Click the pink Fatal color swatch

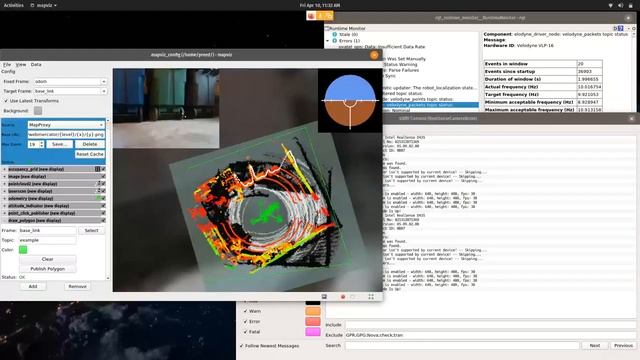(x=313, y=332)
